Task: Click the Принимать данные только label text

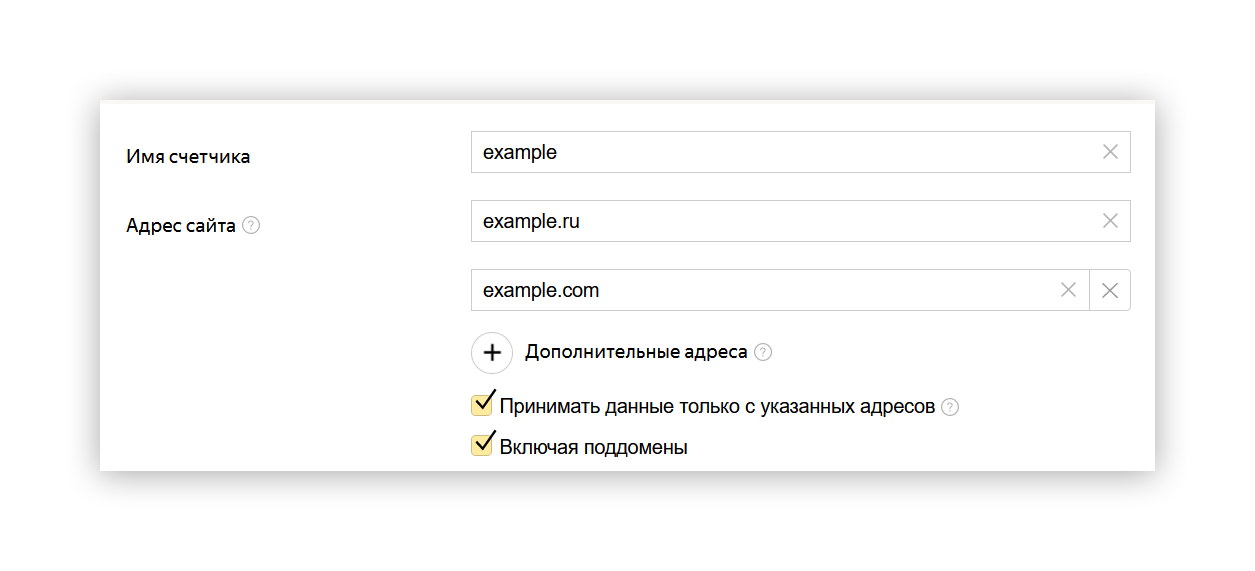Action: tap(716, 407)
